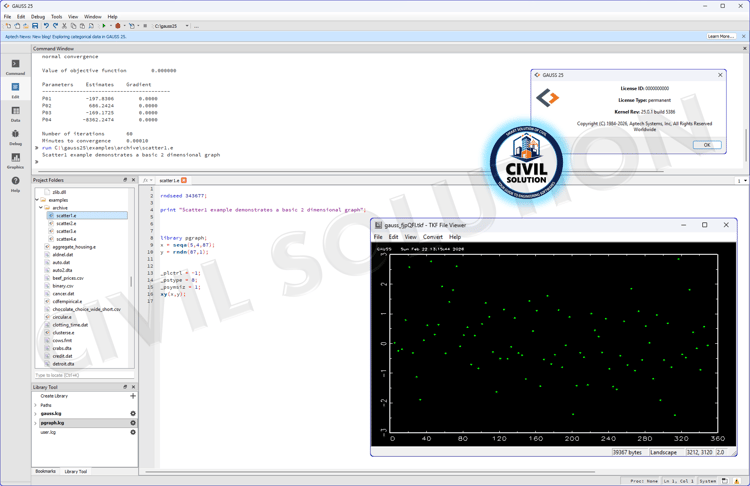Screen dimensions: 750x486
Task: Open the File menu in GAUSS
Action: pos(7,16)
